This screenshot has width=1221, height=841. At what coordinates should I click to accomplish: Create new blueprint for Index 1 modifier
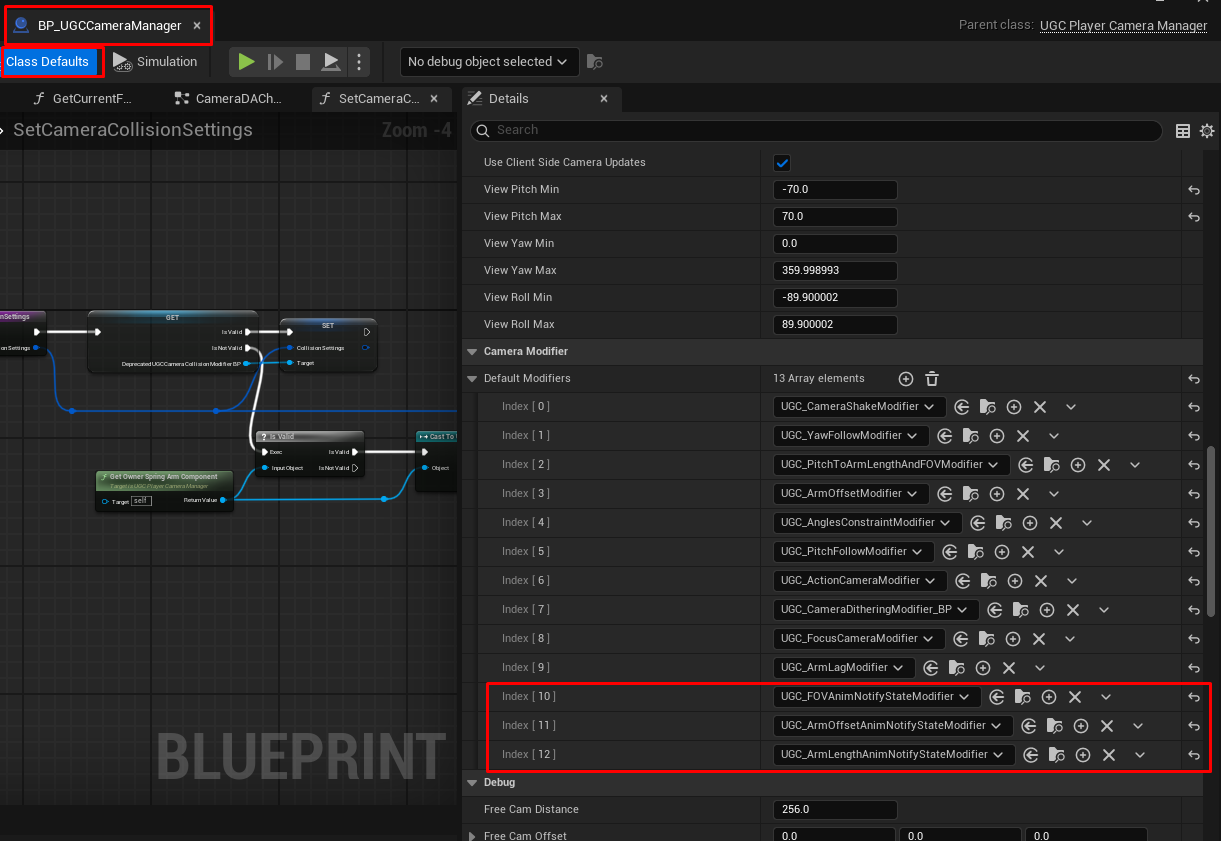click(x=997, y=436)
